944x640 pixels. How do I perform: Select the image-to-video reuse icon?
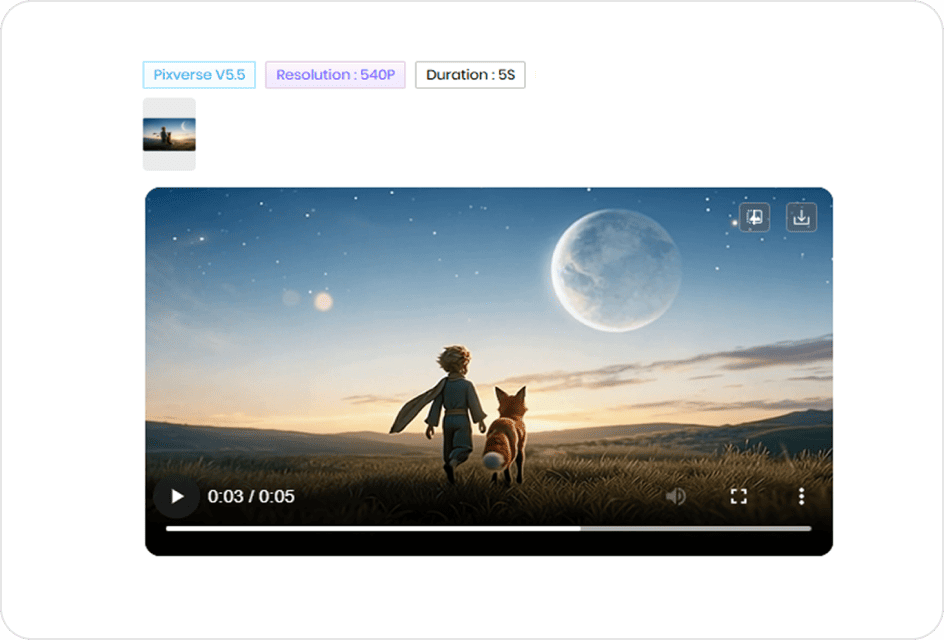[x=754, y=217]
